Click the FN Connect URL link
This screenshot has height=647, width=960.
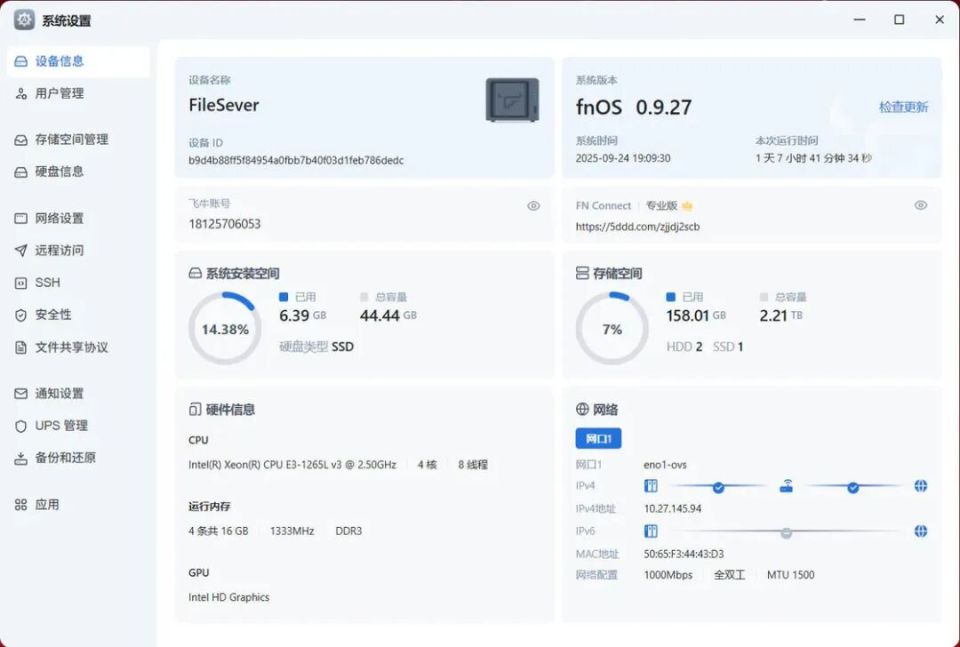click(637, 227)
